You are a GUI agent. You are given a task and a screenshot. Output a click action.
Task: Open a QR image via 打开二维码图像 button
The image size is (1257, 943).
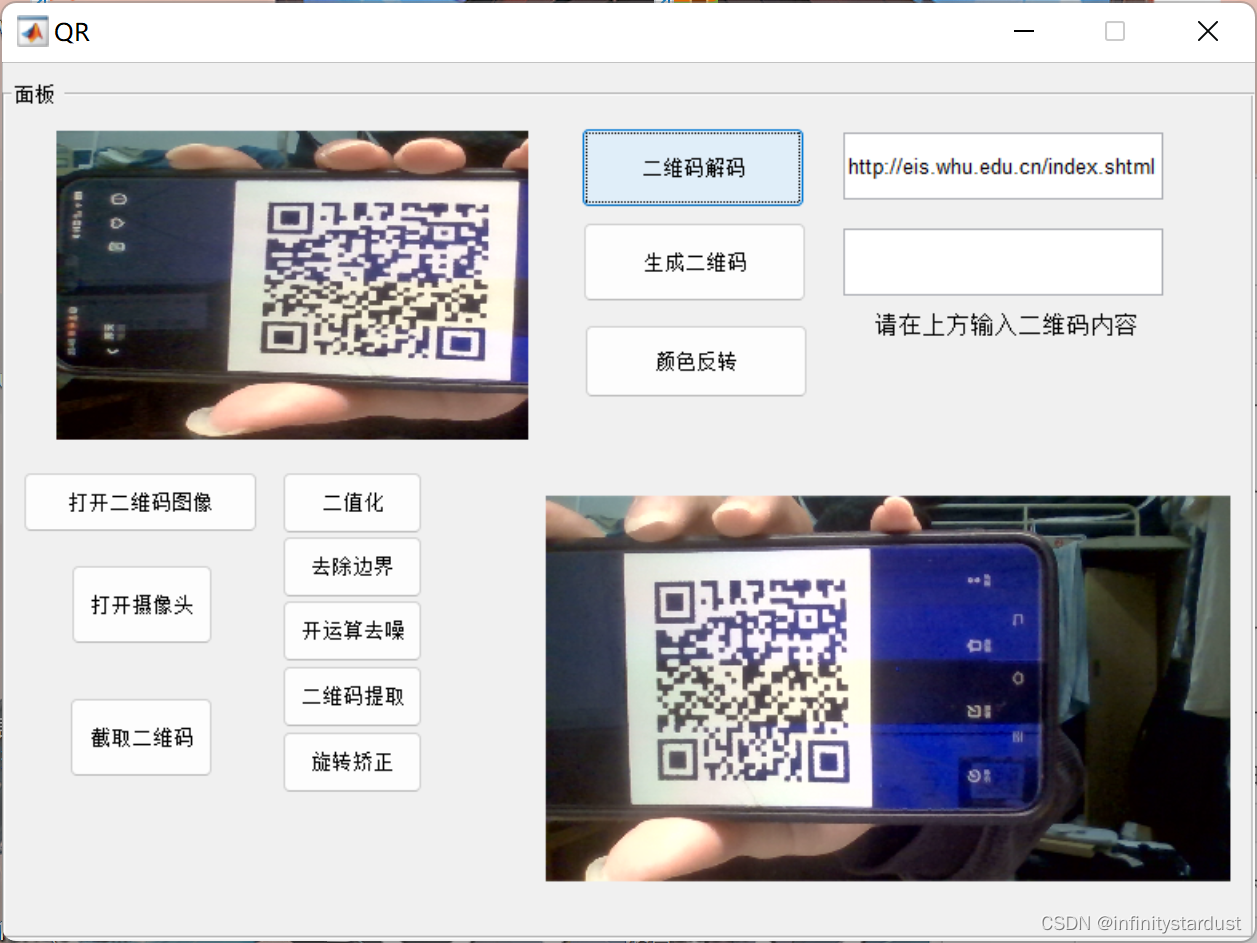(x=140, y=502)
